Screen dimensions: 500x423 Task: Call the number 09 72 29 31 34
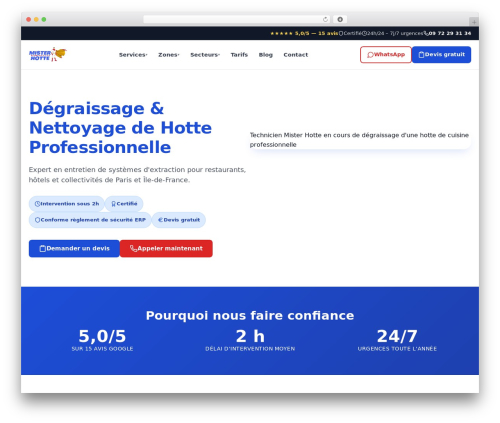[450, 33]
